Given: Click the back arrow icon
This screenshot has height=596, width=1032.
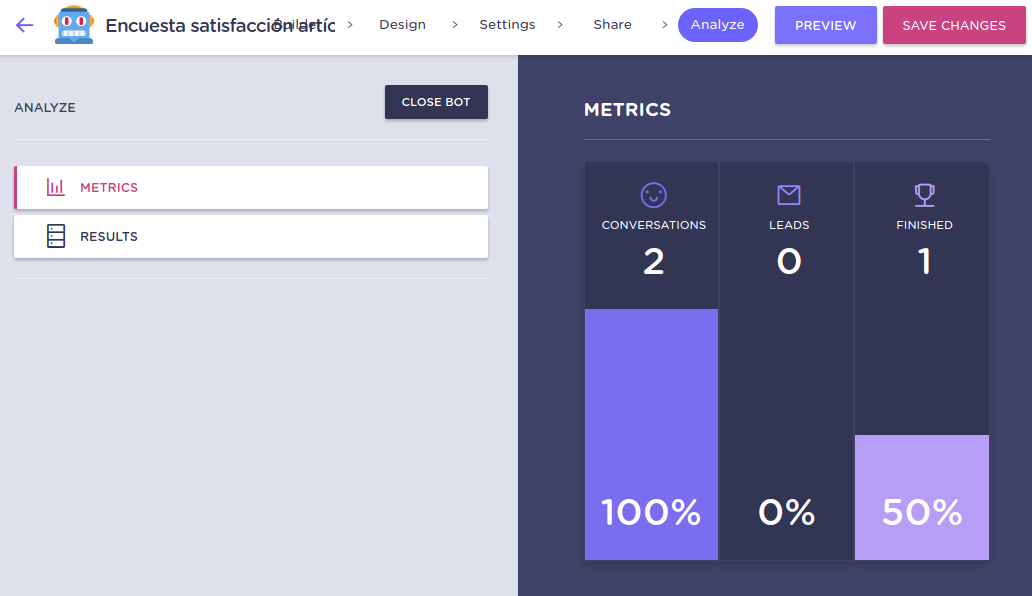Looking at the screenshot, I should (x=25, y=25).
